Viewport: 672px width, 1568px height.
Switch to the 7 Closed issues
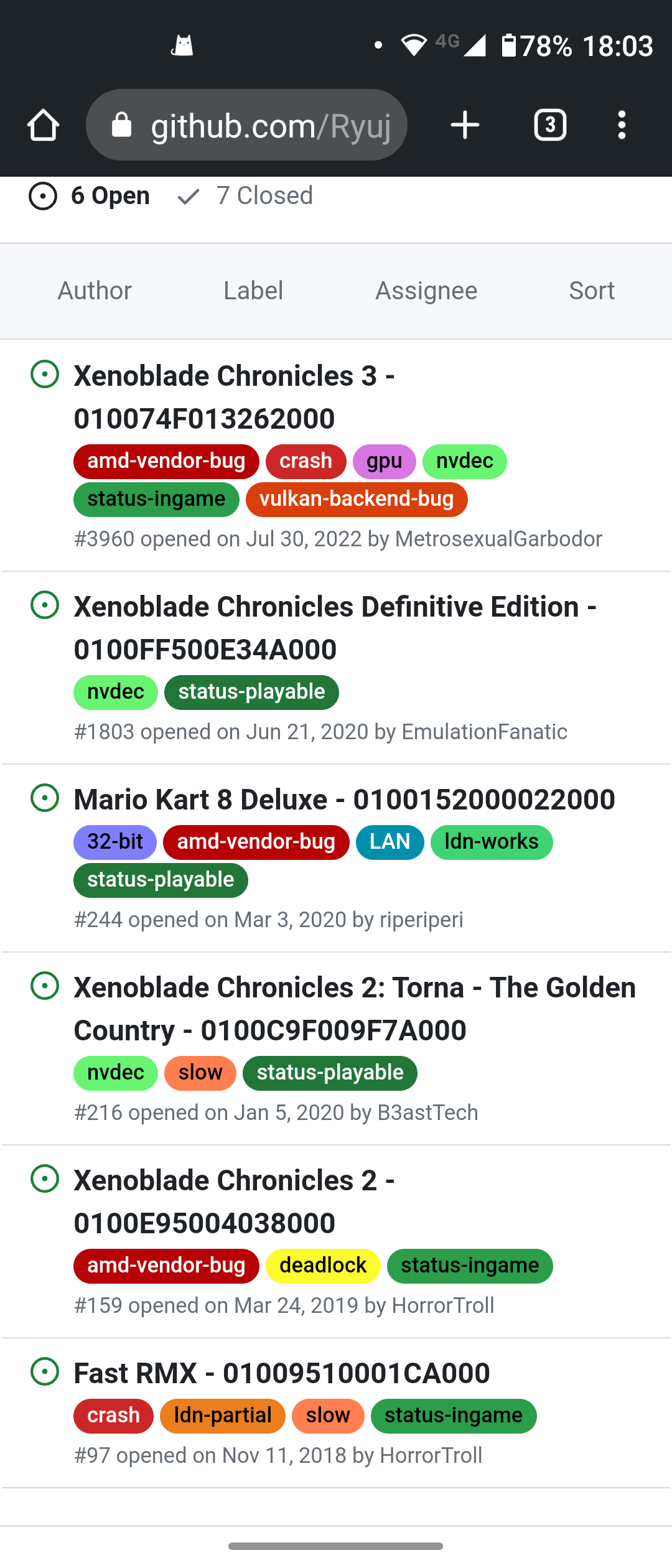(245, 196)
